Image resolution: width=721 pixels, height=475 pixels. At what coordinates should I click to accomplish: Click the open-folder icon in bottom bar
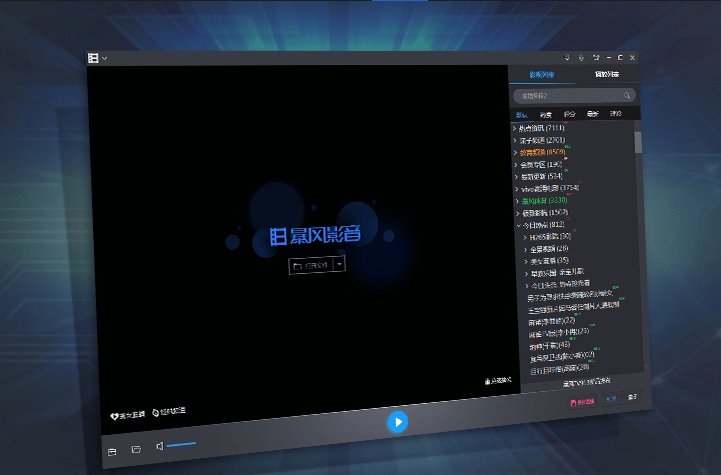136,449
